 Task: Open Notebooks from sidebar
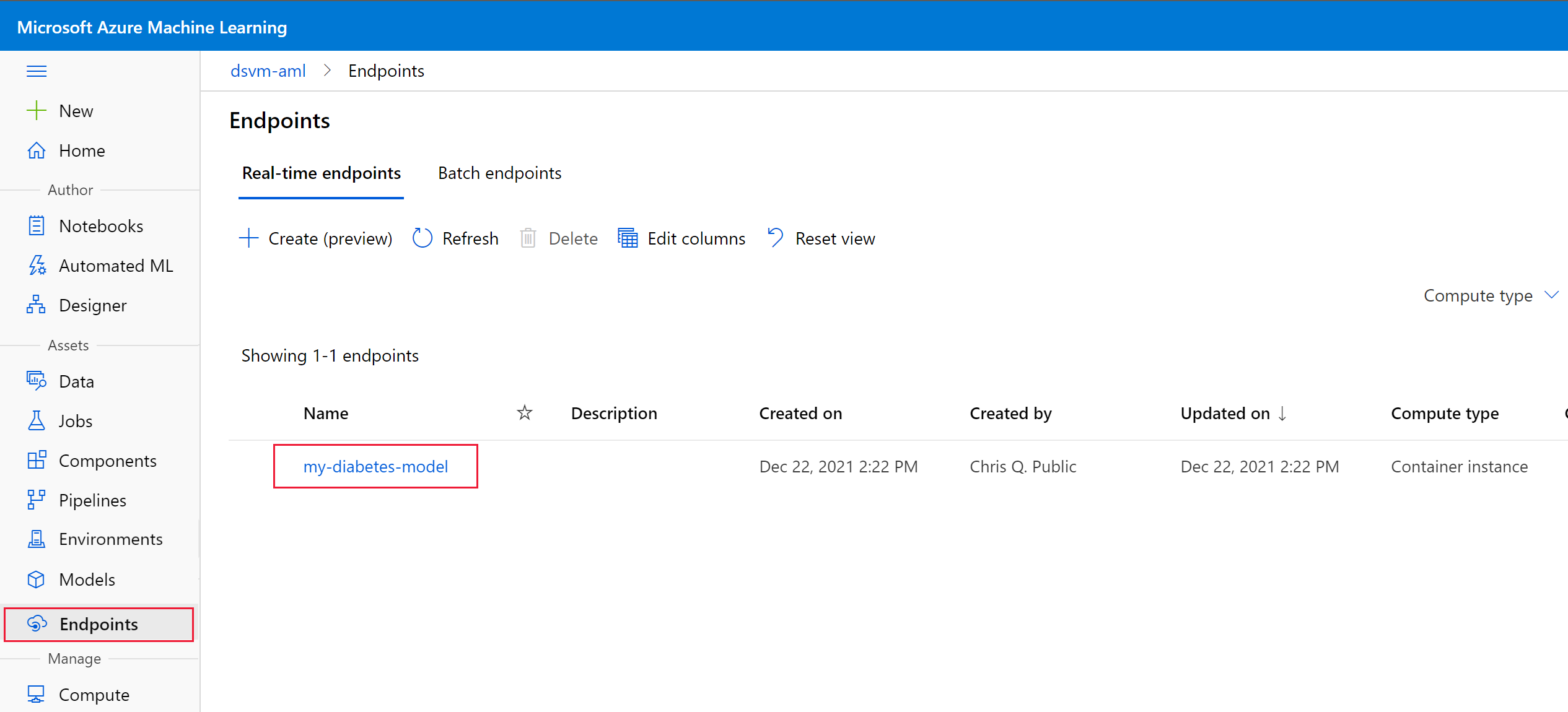tap(100, 226)
